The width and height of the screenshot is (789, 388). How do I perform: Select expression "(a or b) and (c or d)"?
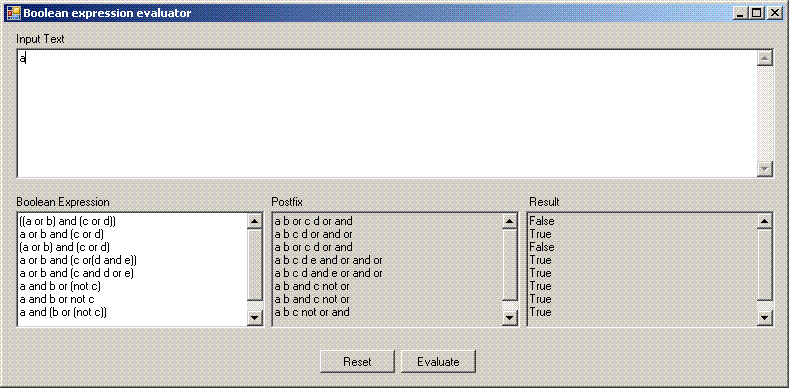tap(64, 247)
